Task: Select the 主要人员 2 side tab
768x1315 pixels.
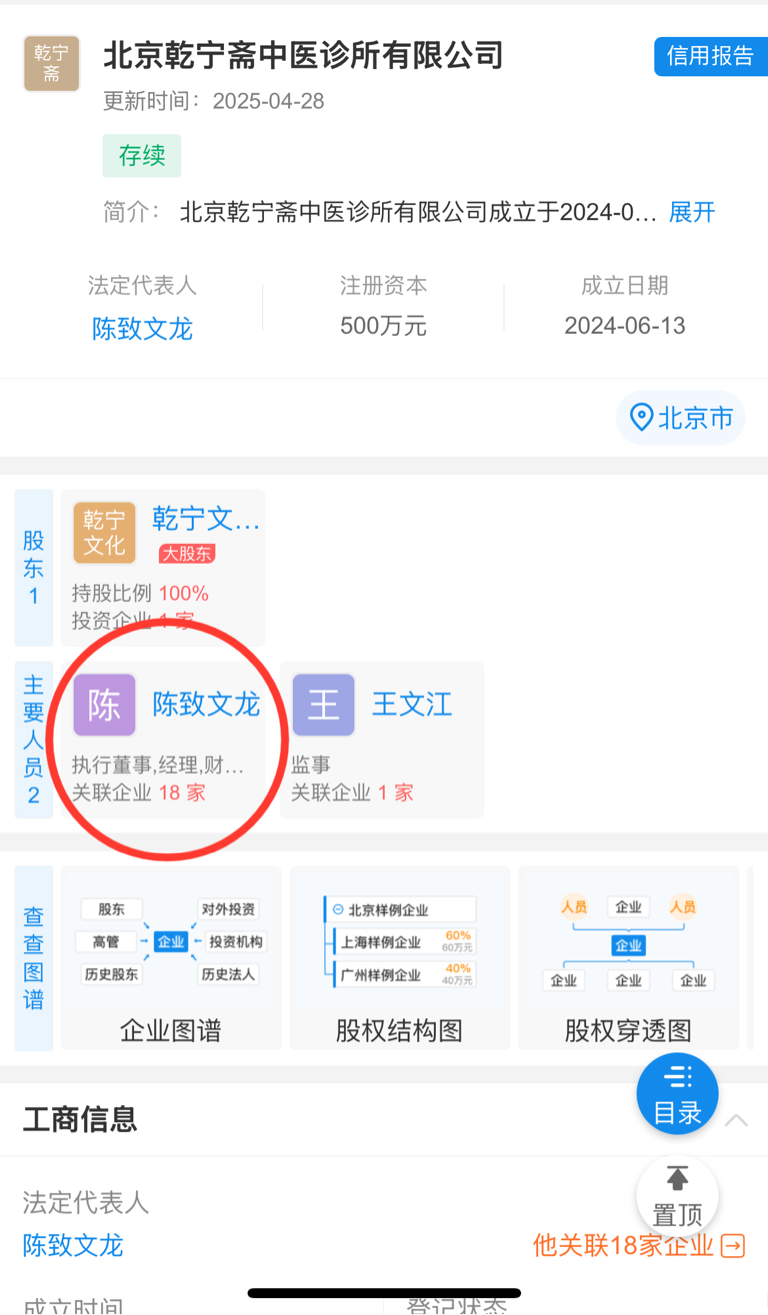Action: click(x=34, y=740)
